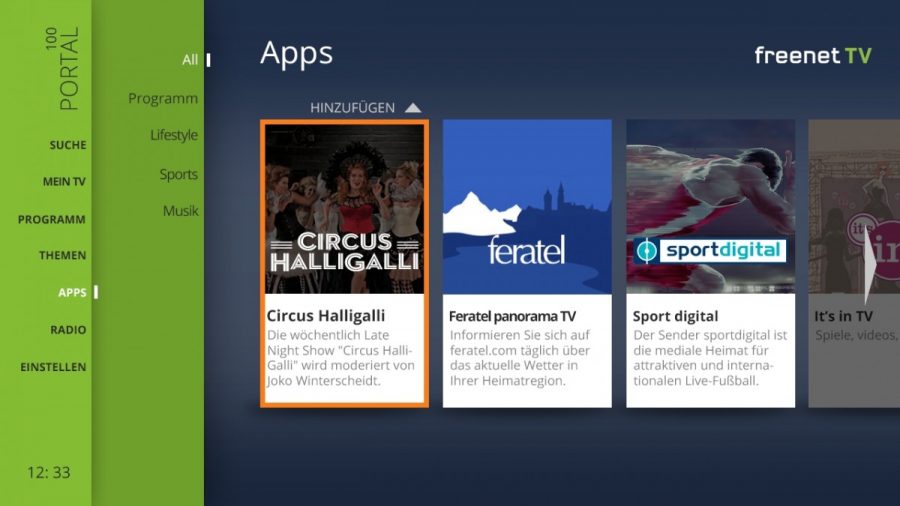Click the Circus Halligalli logo text on image
This screenshot has width=900, height=506.
(344, 252)
